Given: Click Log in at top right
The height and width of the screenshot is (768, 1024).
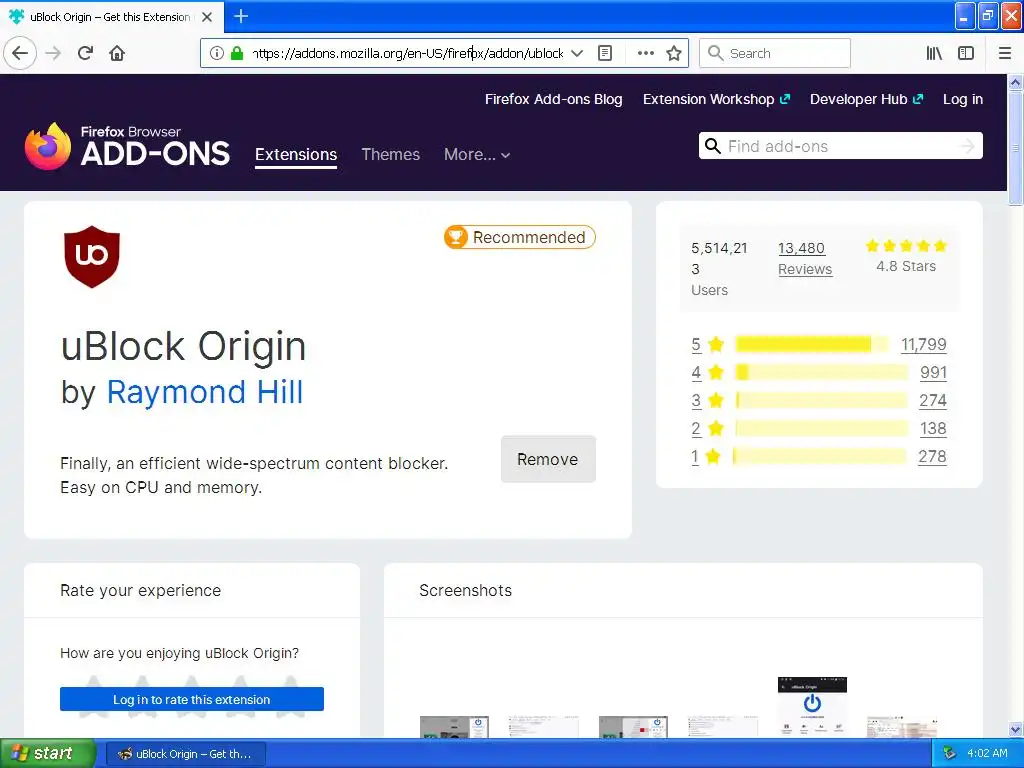Looking at the screenshot, I should (963, 99).
